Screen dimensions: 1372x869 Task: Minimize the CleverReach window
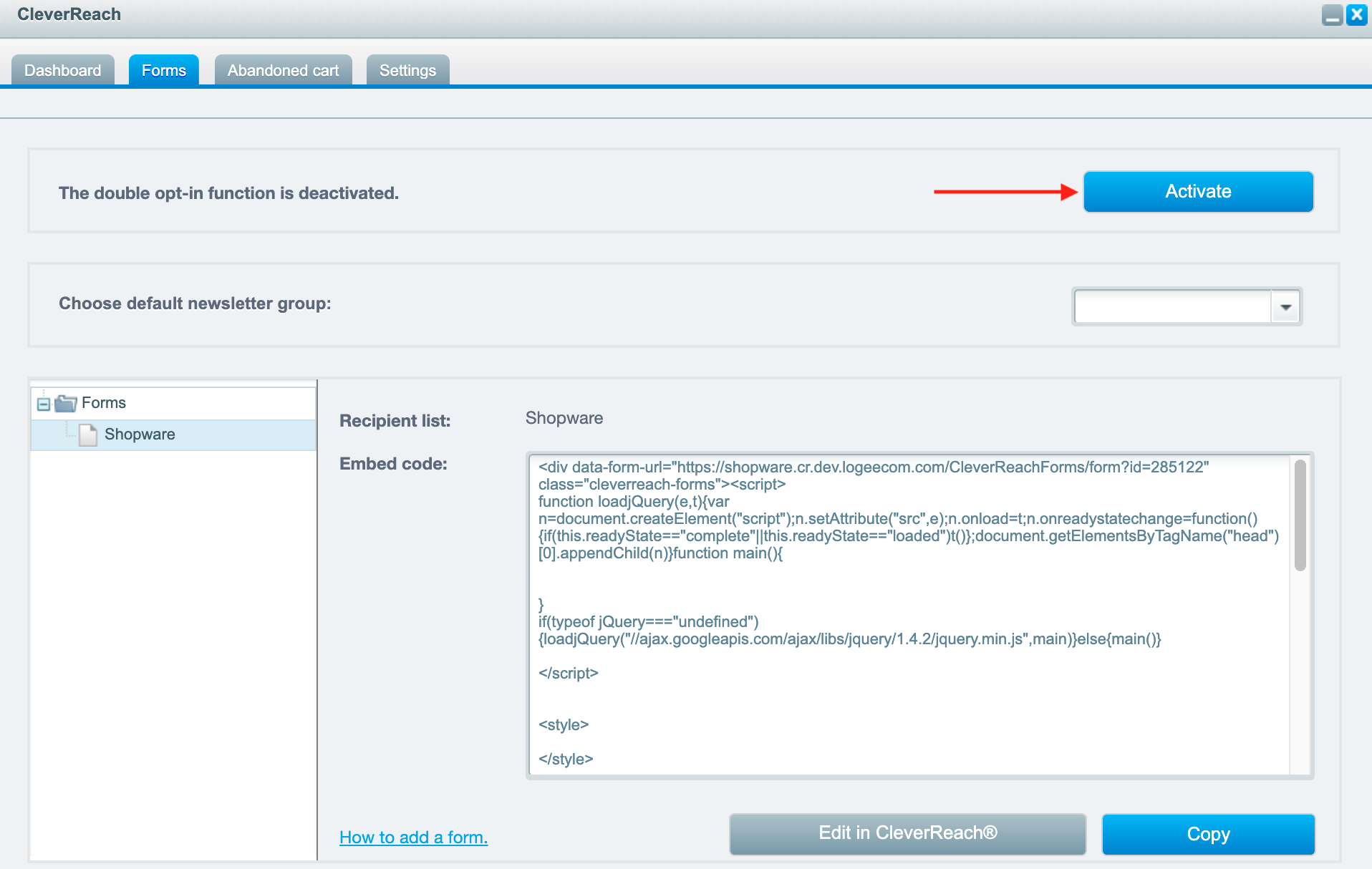pyautogui.click(x=1332, y=15)
